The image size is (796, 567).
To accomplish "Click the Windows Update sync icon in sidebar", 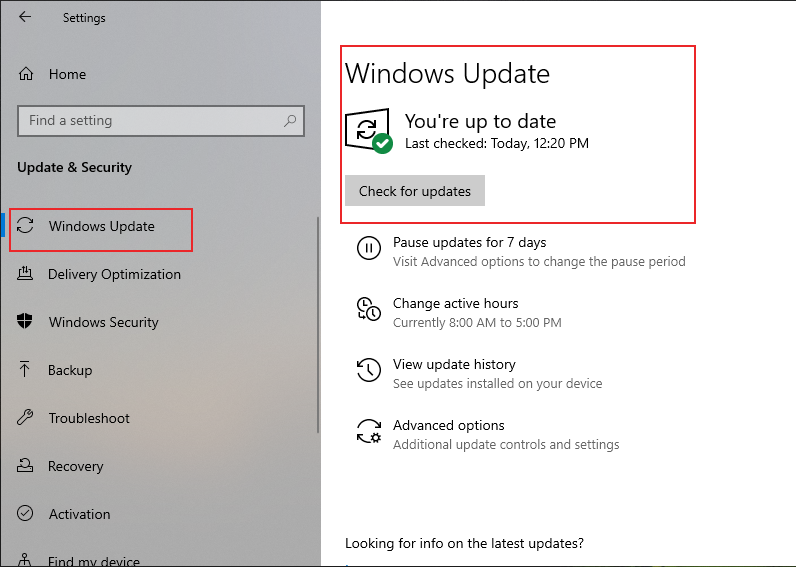I will [x=25, y=225].
